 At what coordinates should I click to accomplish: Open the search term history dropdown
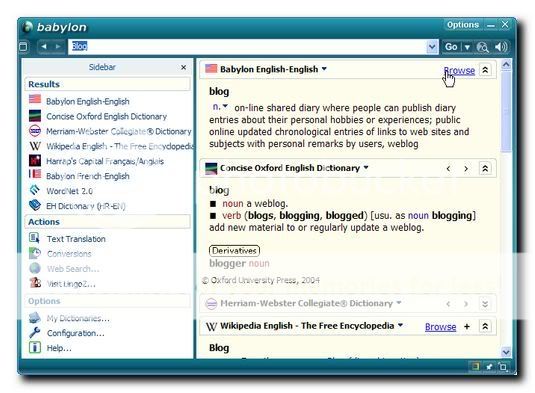tap(432, 46)
